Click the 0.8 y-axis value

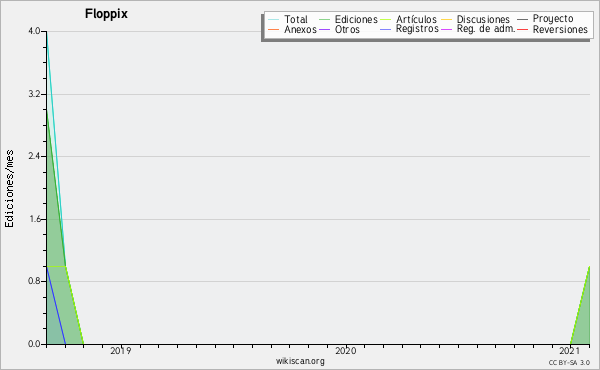coord(34,281)
